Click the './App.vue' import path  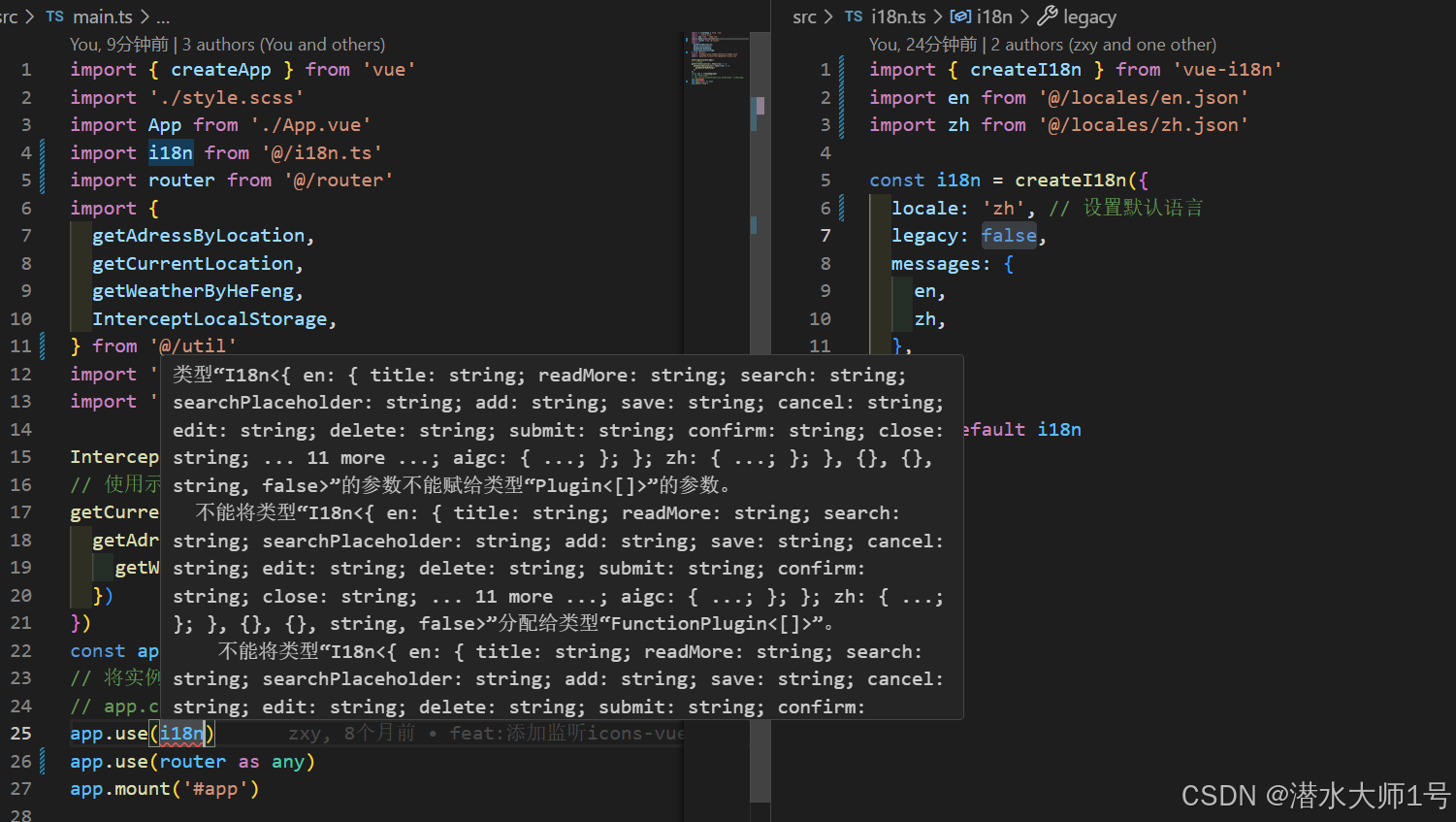click(x=310, y=125)
